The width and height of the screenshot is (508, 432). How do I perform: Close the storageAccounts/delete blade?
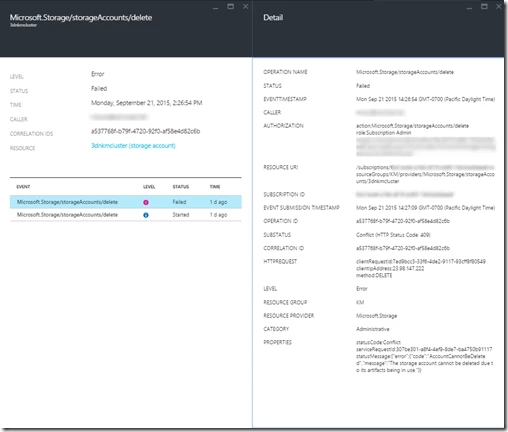tap(245, 6)
